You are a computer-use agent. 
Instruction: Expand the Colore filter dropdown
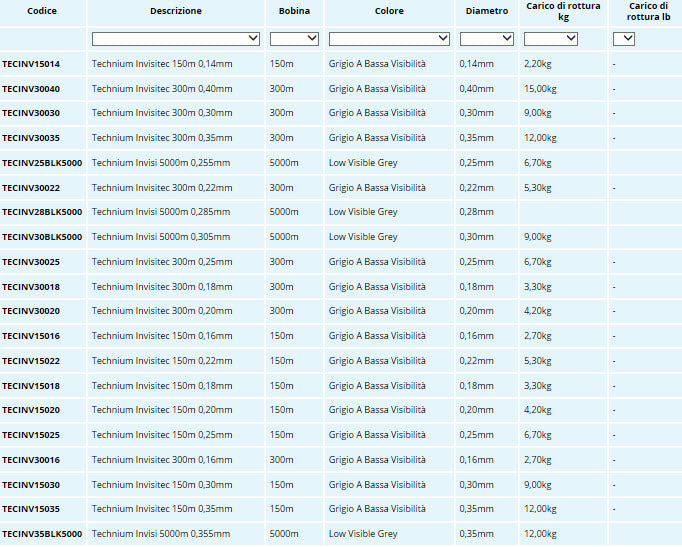pos(390,39)
